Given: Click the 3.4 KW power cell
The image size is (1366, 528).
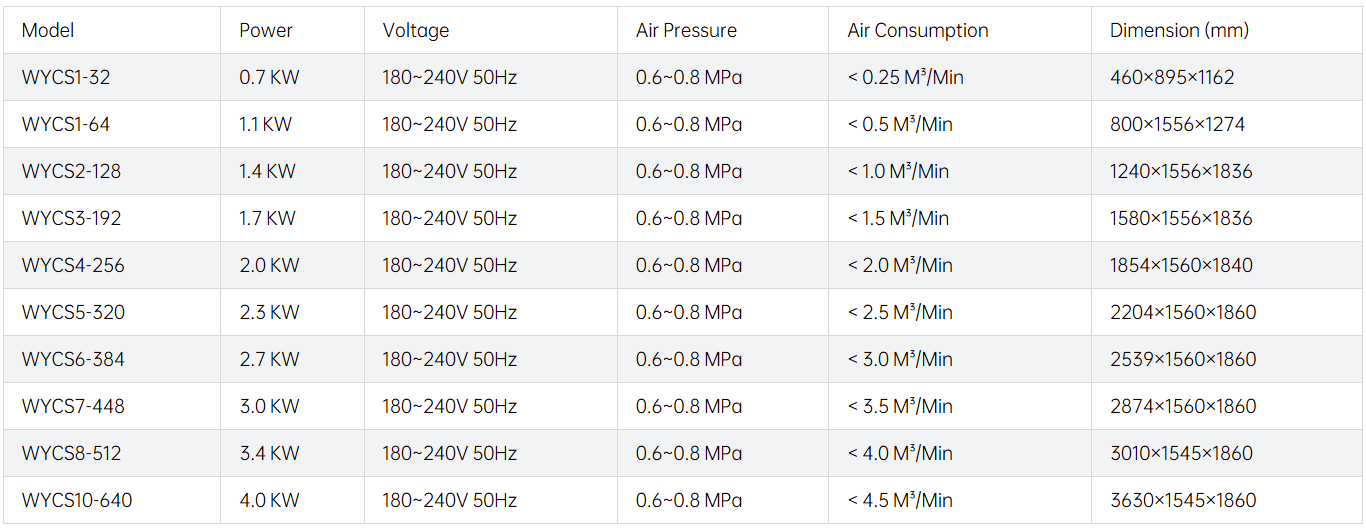Looking at the screenshot, I should (x=269, y=453).
